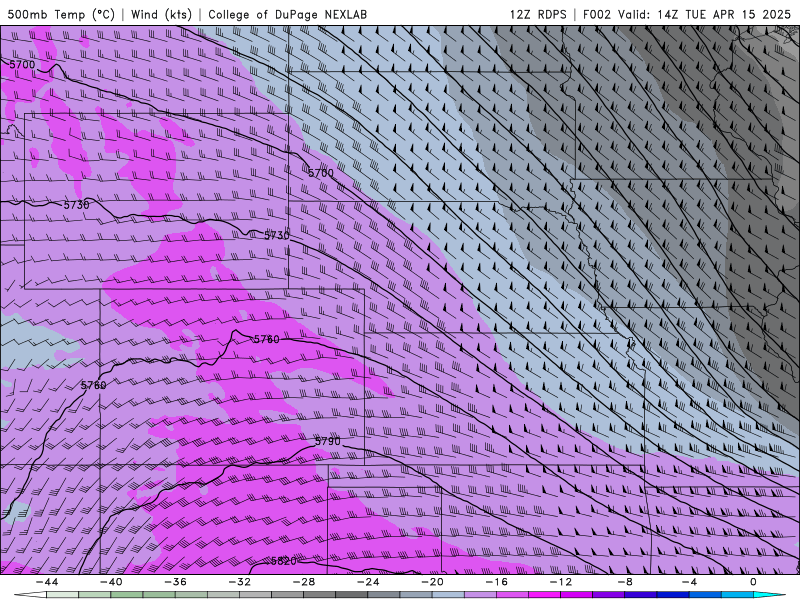Click the -36 colorbar value
This screenshot has width=800, height=600.
tap(175, 582)
